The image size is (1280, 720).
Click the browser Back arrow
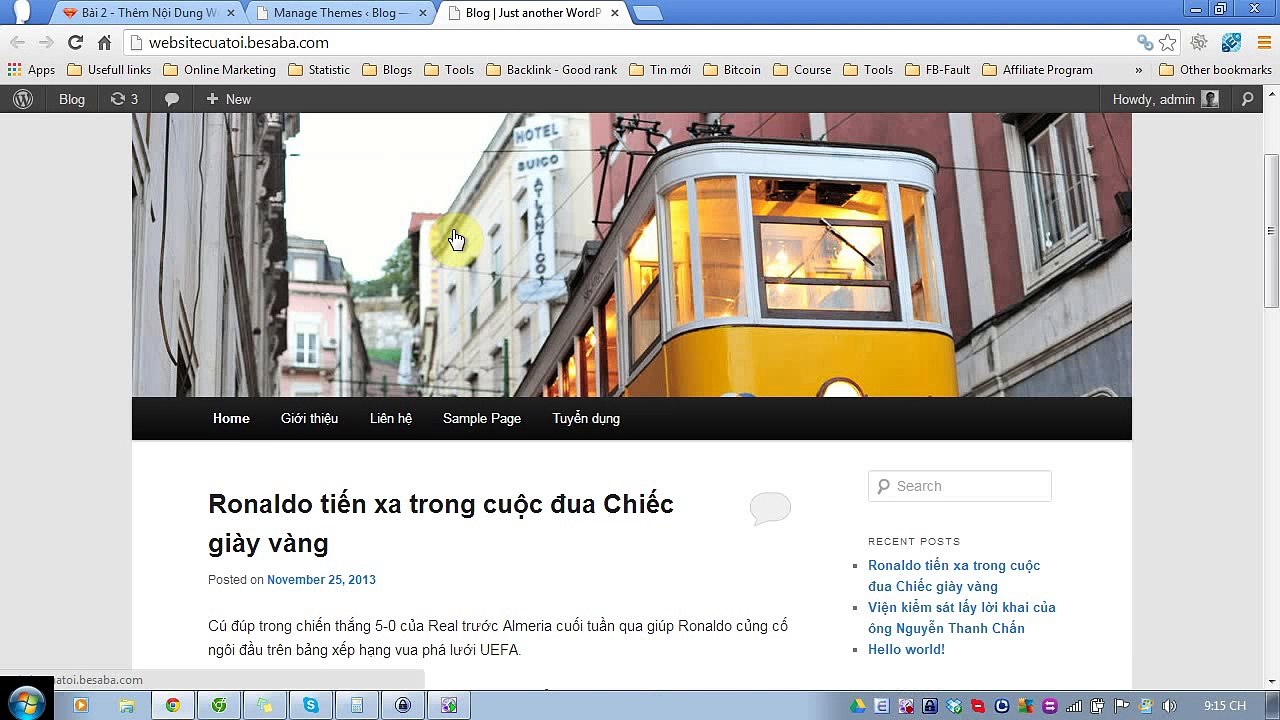(17, 42)
